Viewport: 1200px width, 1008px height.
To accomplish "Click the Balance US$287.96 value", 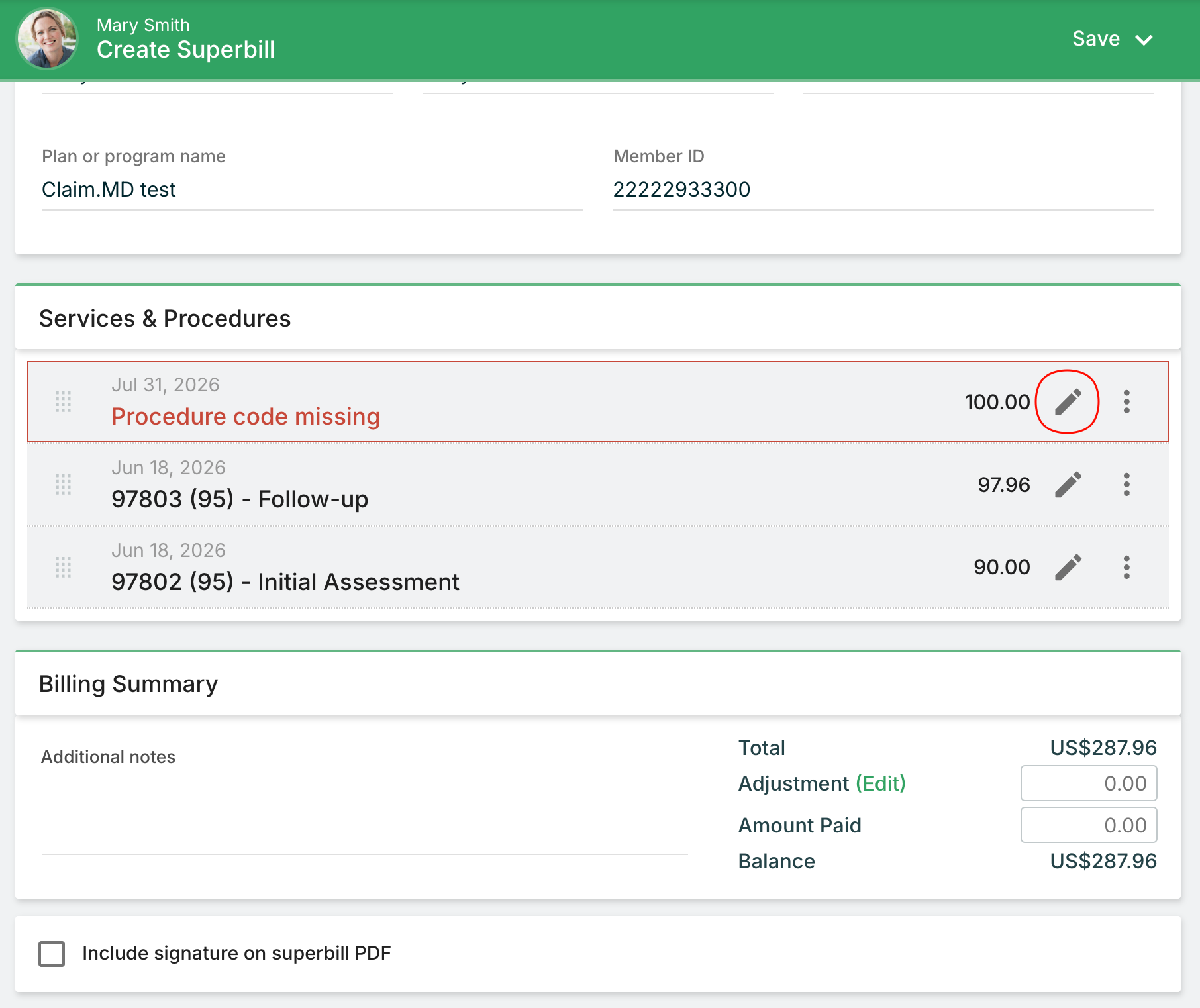I will coord(1103,861).
